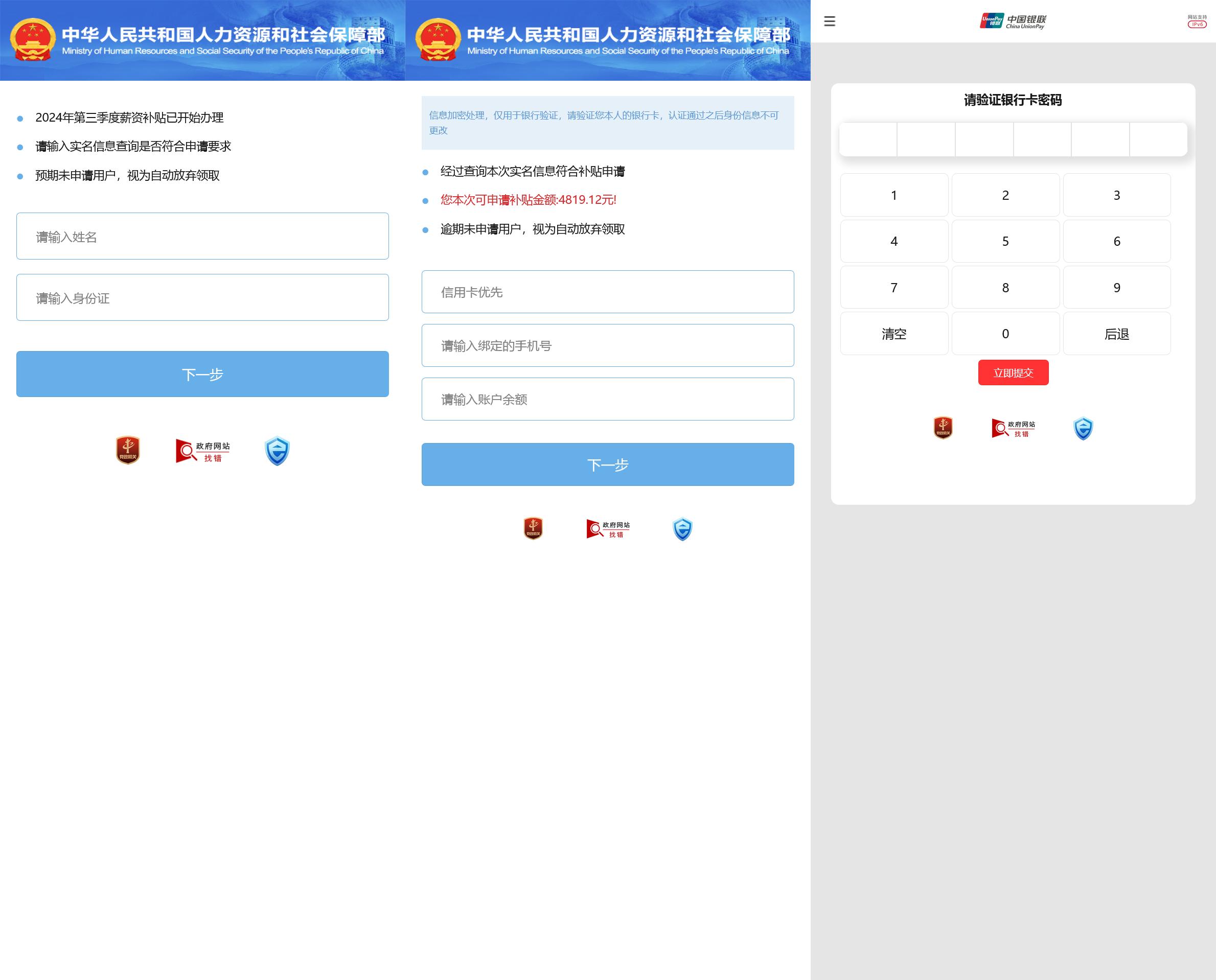Image resolution: width=1216 pixels, height=980 pixels.
Task: Click the 请验证银行卡密码 heading
Action: coord(1013,100)
